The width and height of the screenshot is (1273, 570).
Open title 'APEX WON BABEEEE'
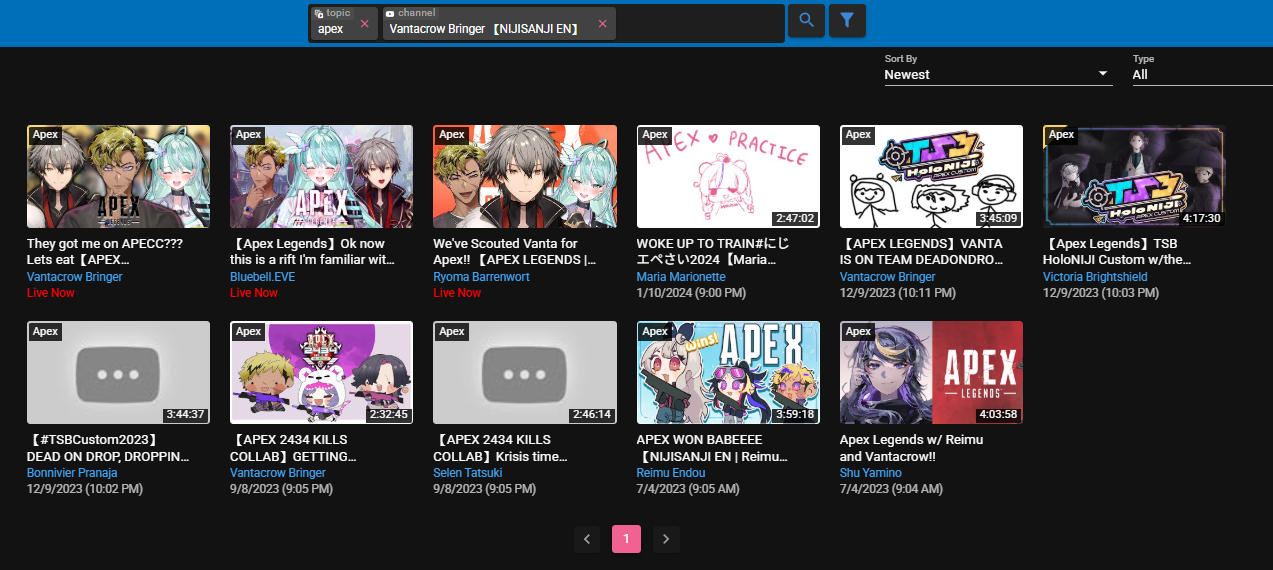(x=712, y=447)
